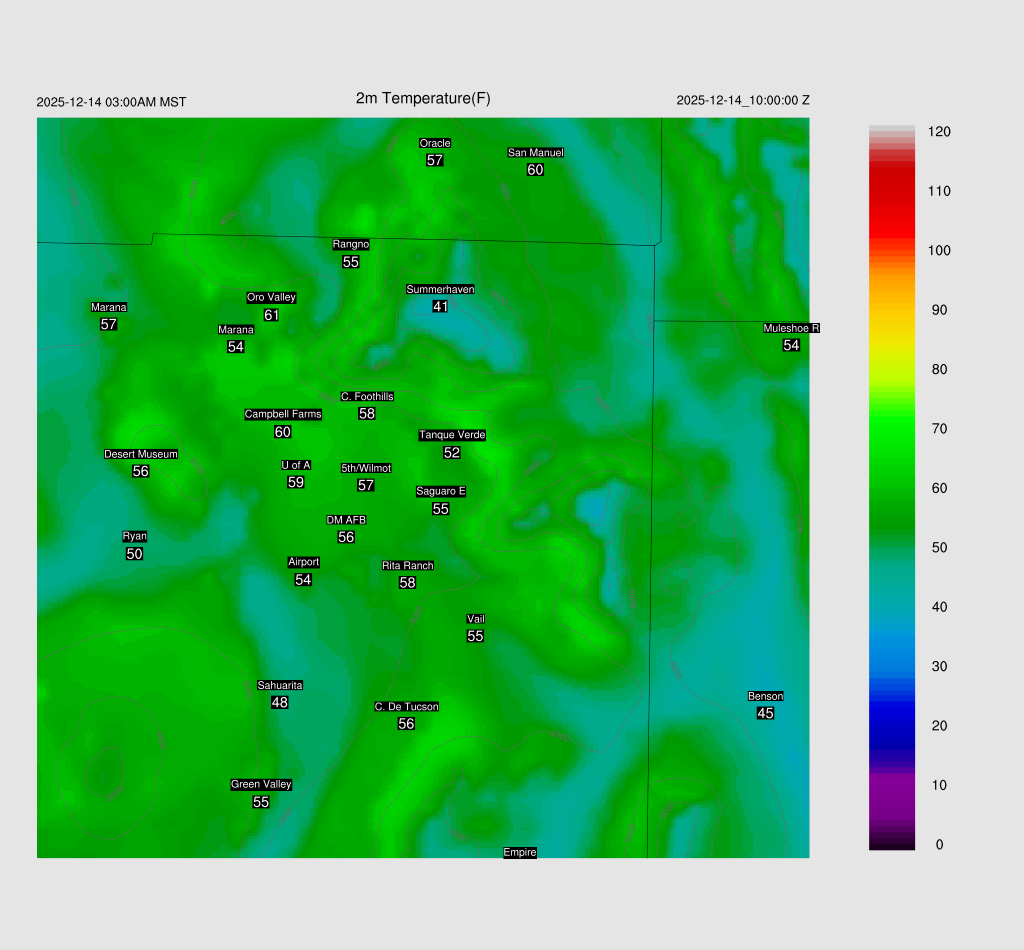This screenshot has height=950, width=1024.
Task: Select the DM AFB station label
Action: (346, 520)
